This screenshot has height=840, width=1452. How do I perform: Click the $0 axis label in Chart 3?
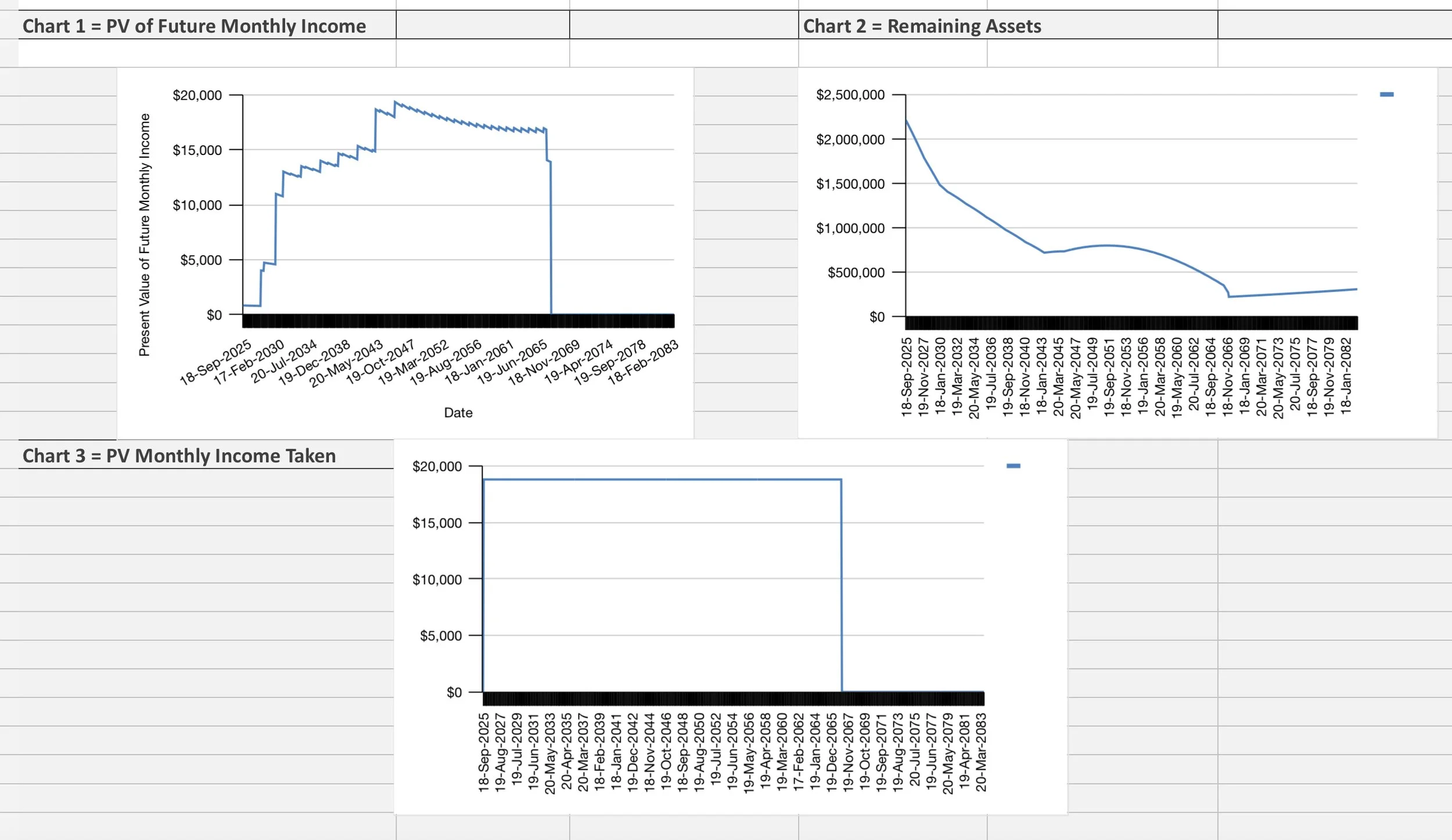(x=454, y=693)
